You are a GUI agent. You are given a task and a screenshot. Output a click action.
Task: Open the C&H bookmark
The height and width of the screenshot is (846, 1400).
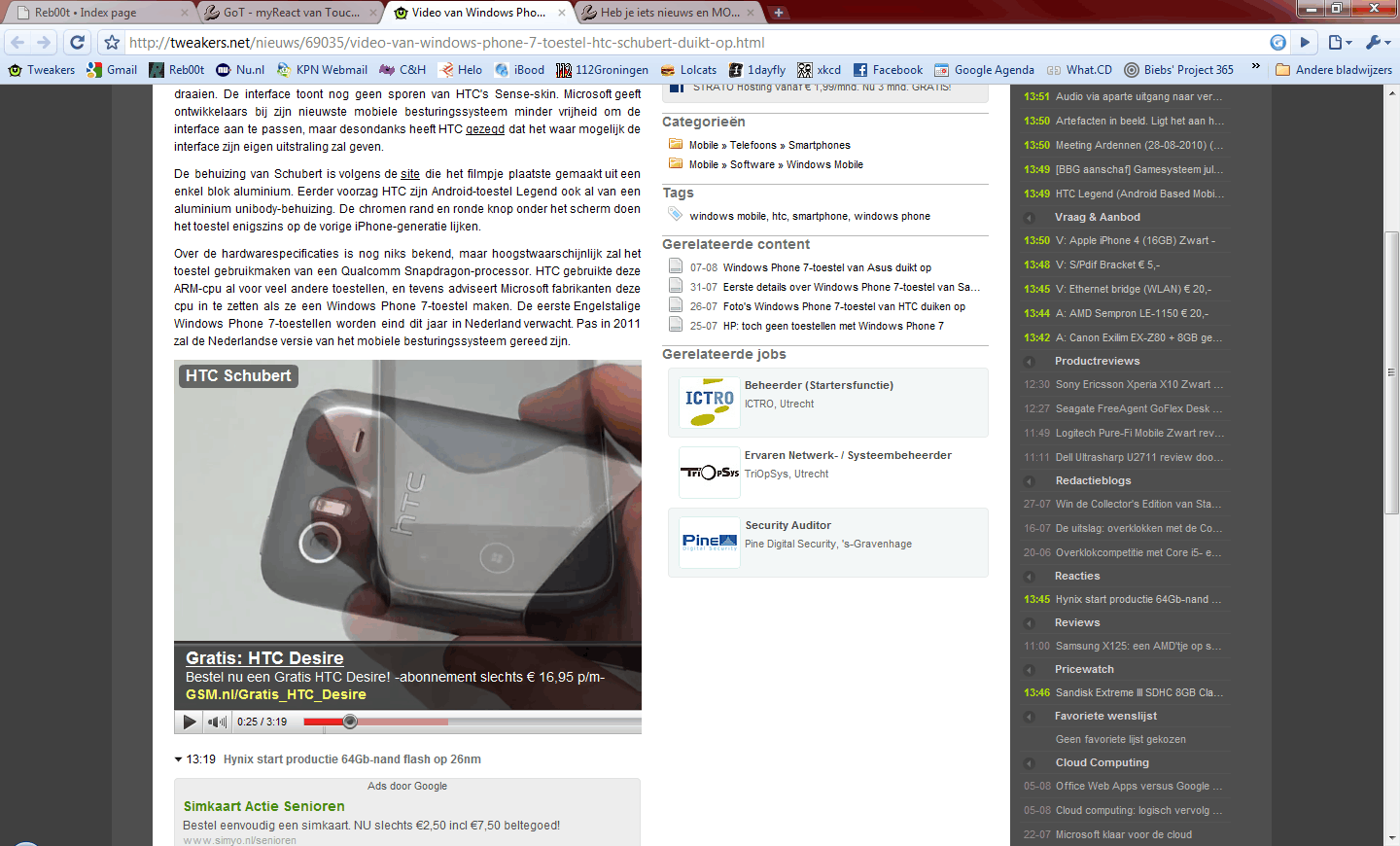(x=402, y=70)
